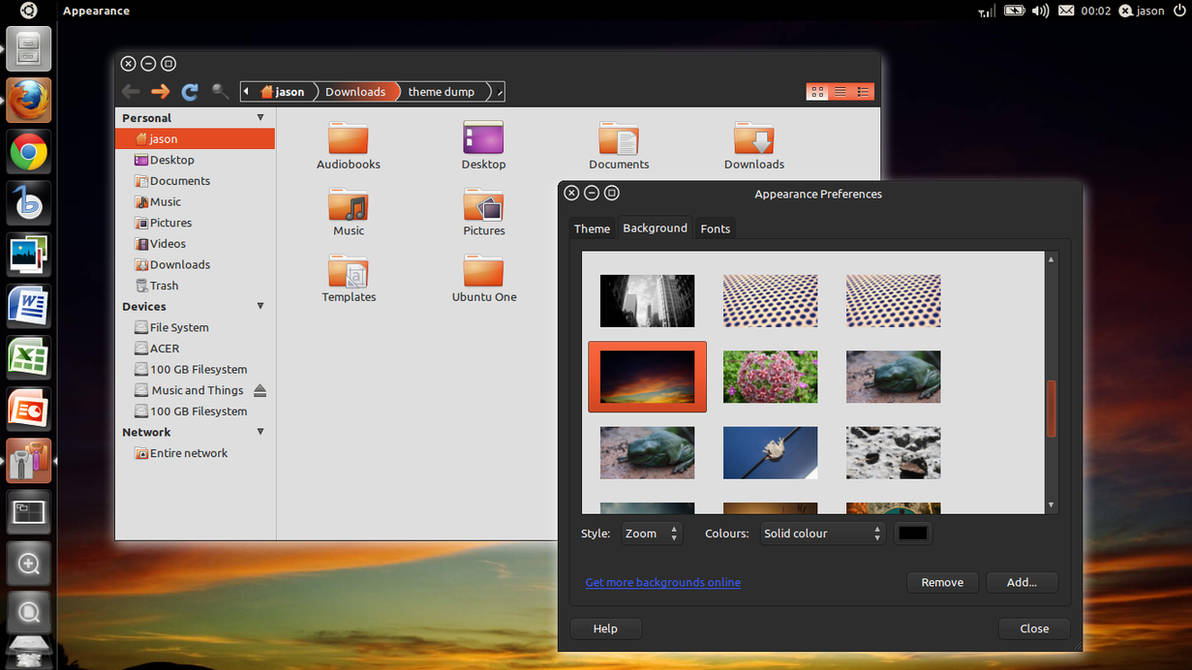Open Get more backgrounds online link
Image resolution: width=1192 pixels, height=670 pixels.
pyautogui.click(x=663, y=583)
